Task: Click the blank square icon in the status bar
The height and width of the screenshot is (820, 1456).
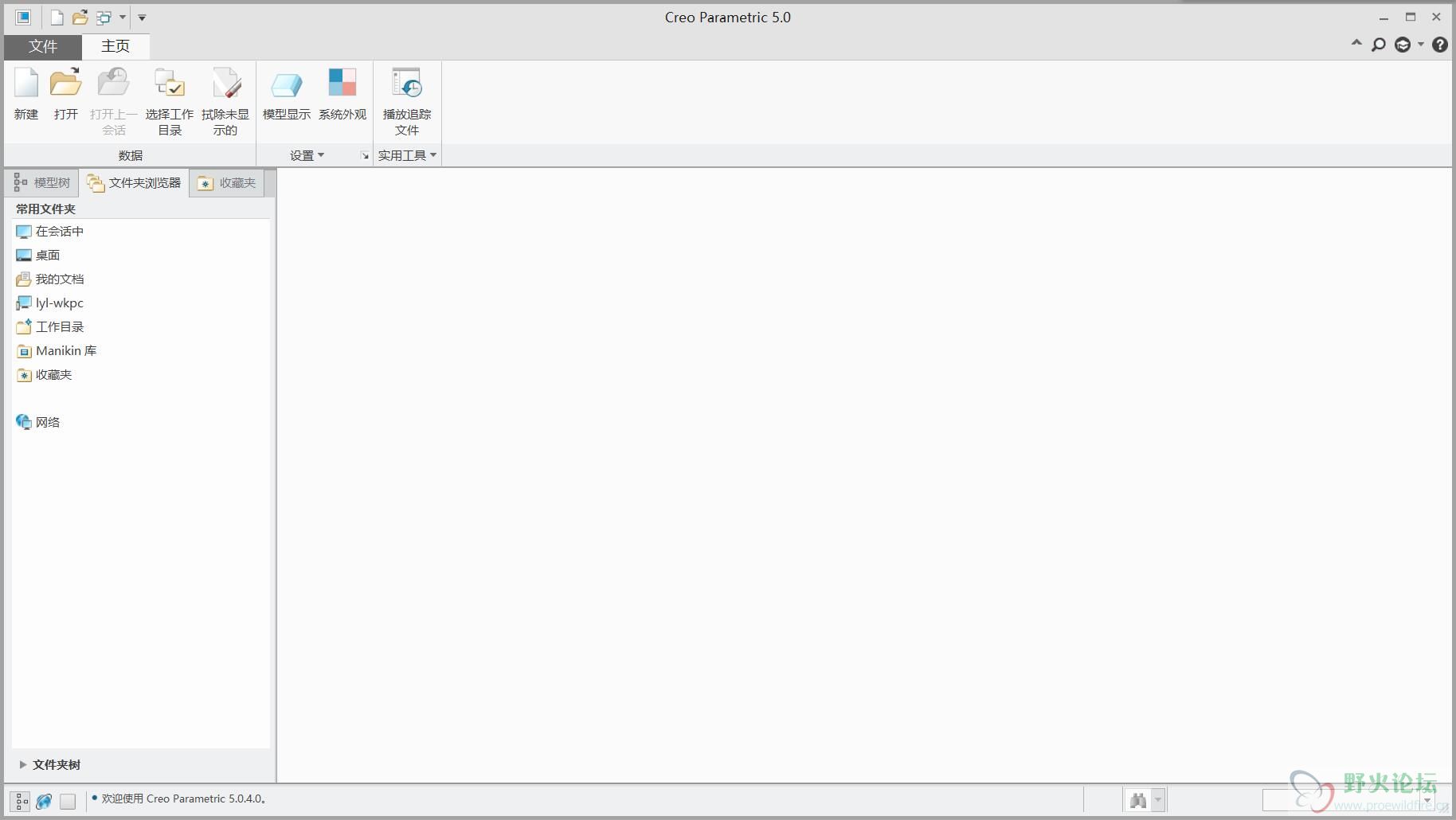Action: click(x=68, y=801)
